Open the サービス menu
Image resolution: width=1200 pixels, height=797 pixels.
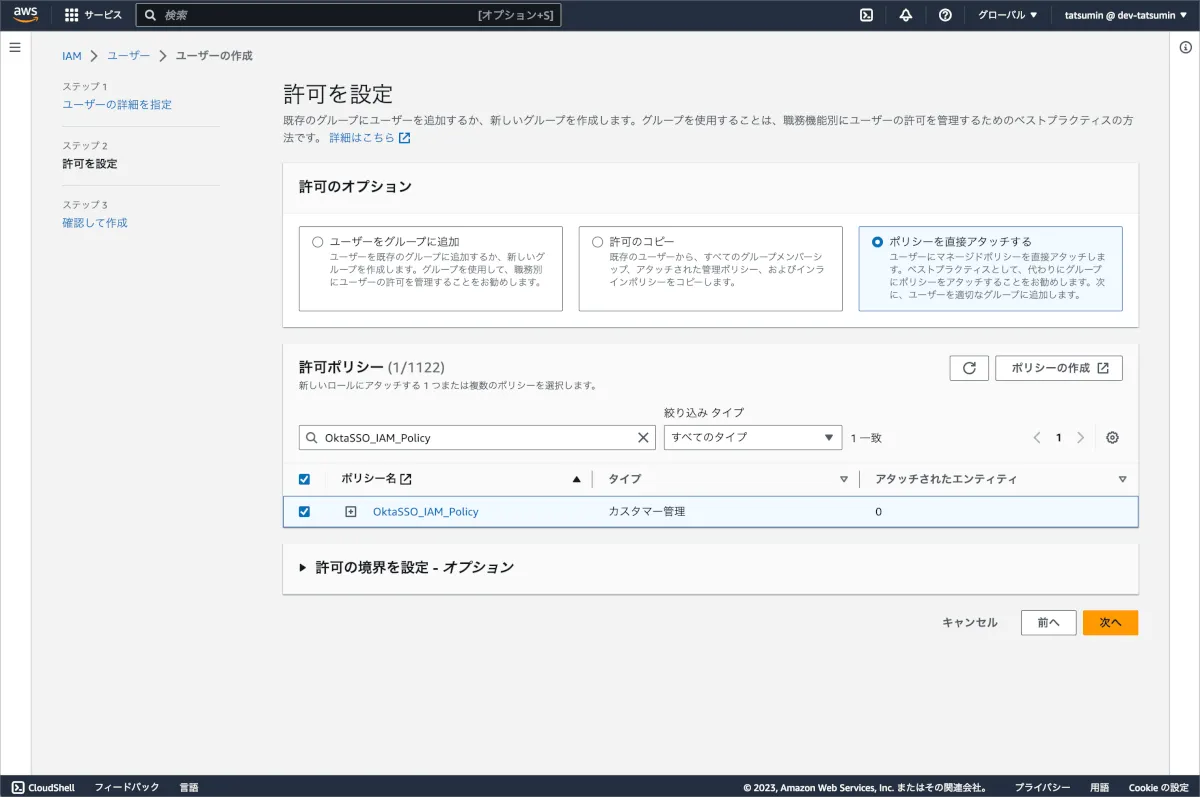(x=93, y=15)
